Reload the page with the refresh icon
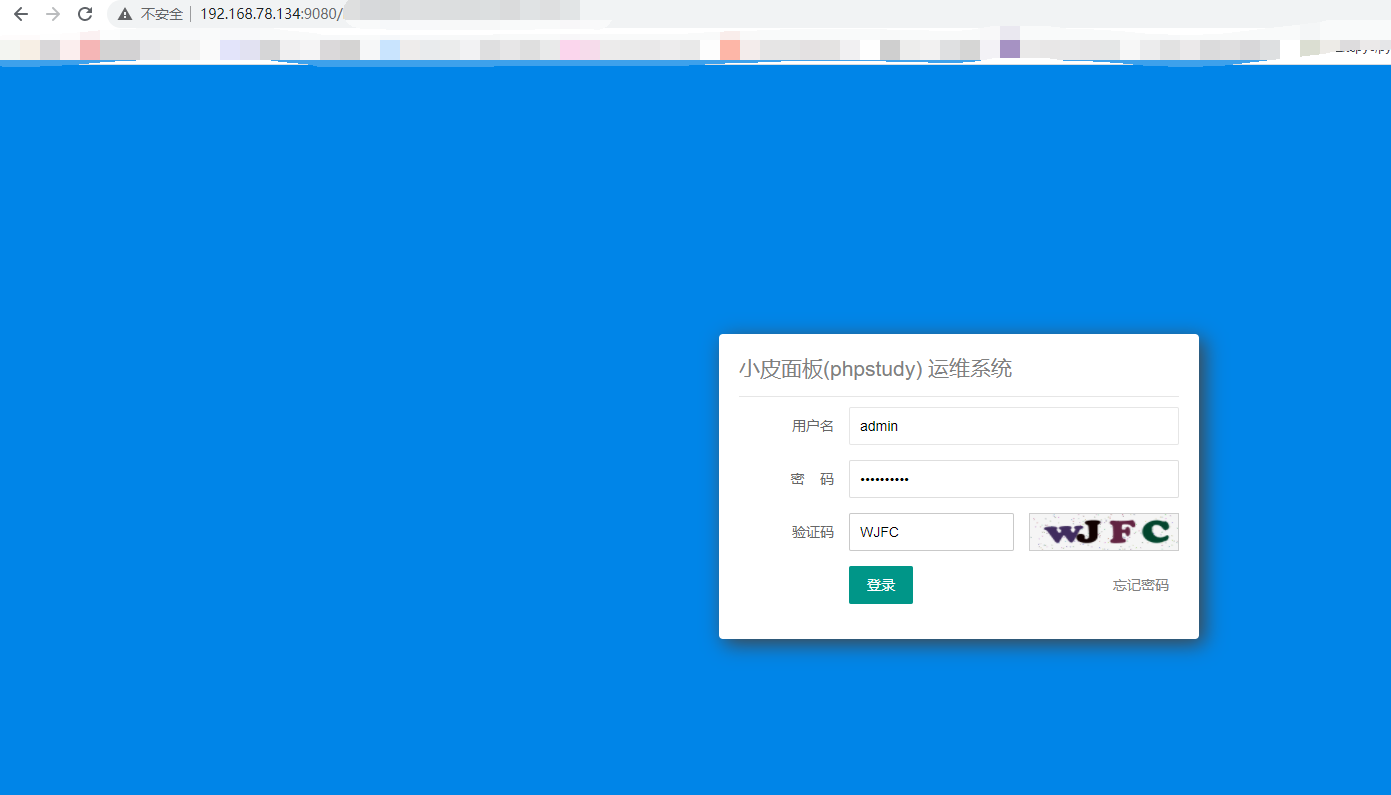1391x795 pixels. click(85, 14)
